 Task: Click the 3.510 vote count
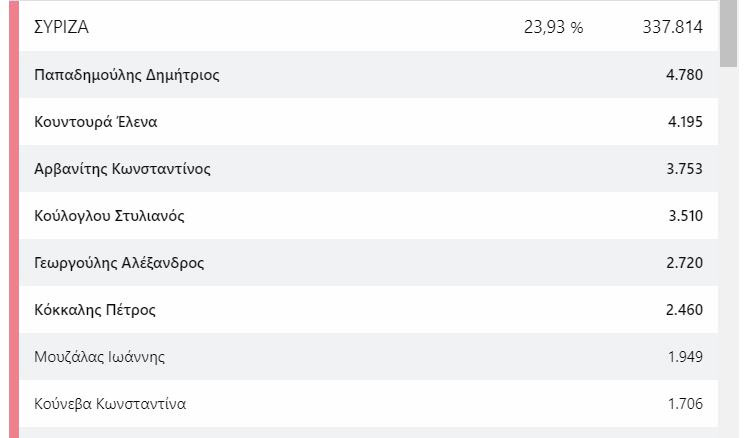click(x=686, y=216)
